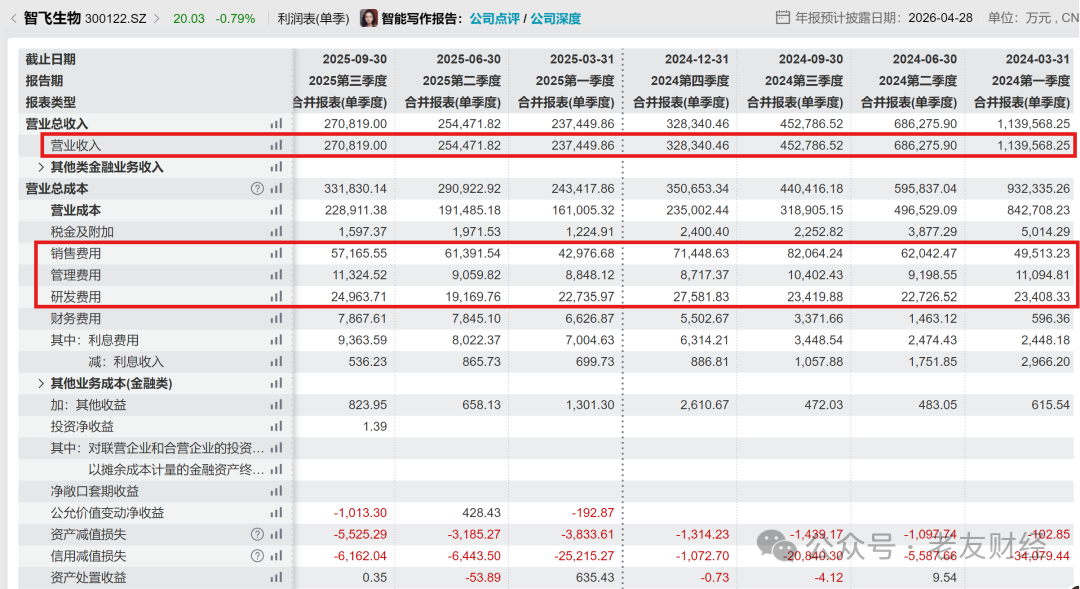Click row label 以摊余成本计量的金融资产终
The width and height of the screenshot is (1080, 589).
pos(176,470)
